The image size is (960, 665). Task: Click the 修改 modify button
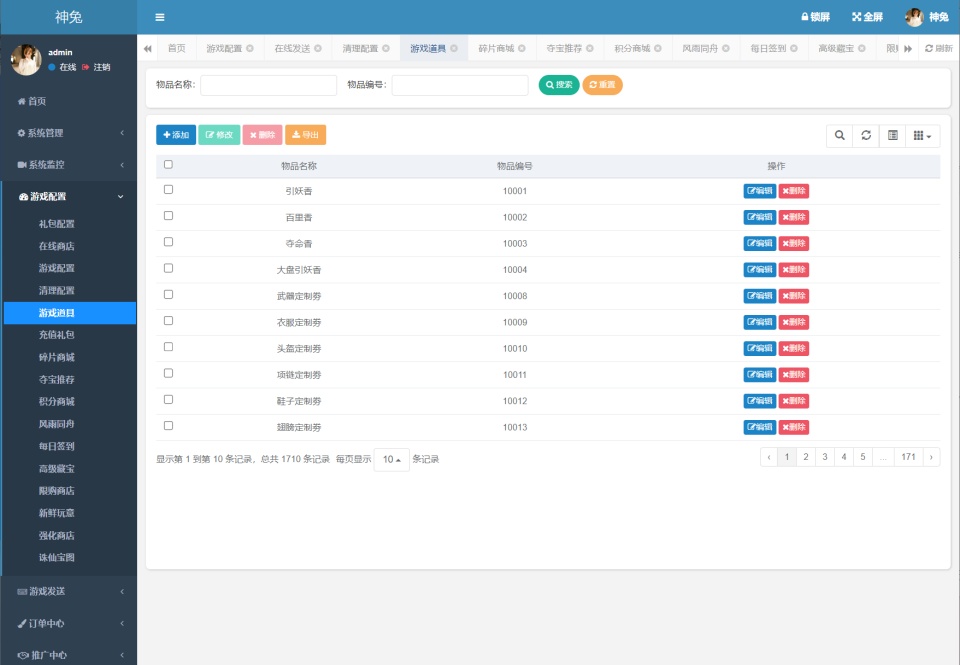[219, 135]
